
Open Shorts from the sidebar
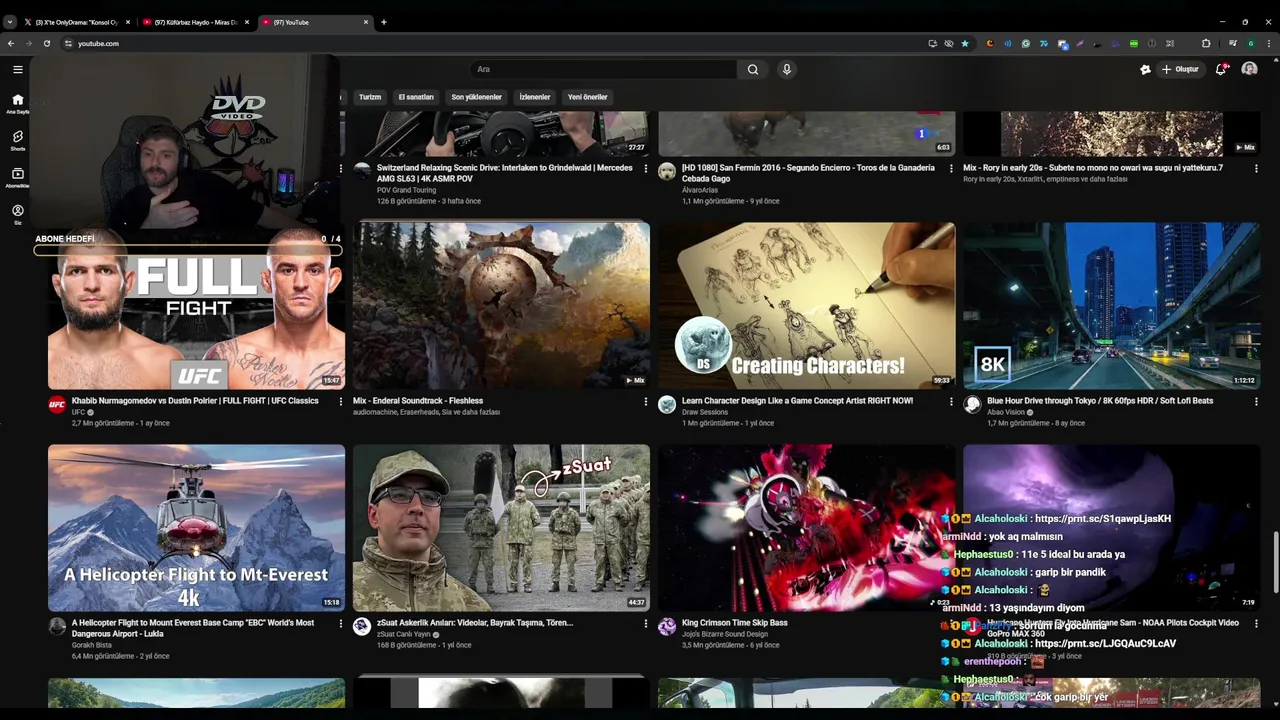[x=17, y=140]
